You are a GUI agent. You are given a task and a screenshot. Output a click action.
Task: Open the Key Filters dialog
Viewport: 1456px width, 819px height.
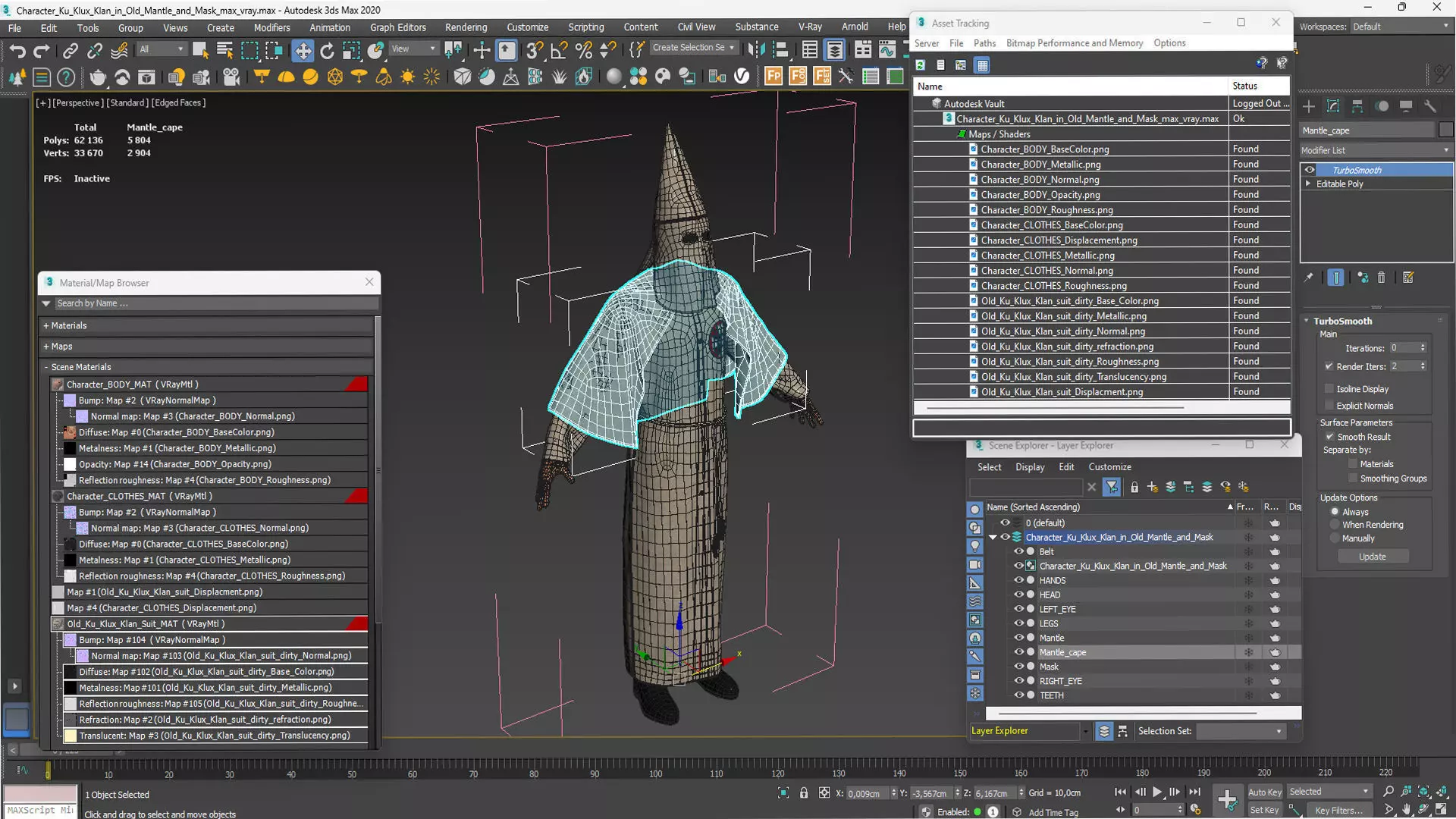click(1339, 810)
